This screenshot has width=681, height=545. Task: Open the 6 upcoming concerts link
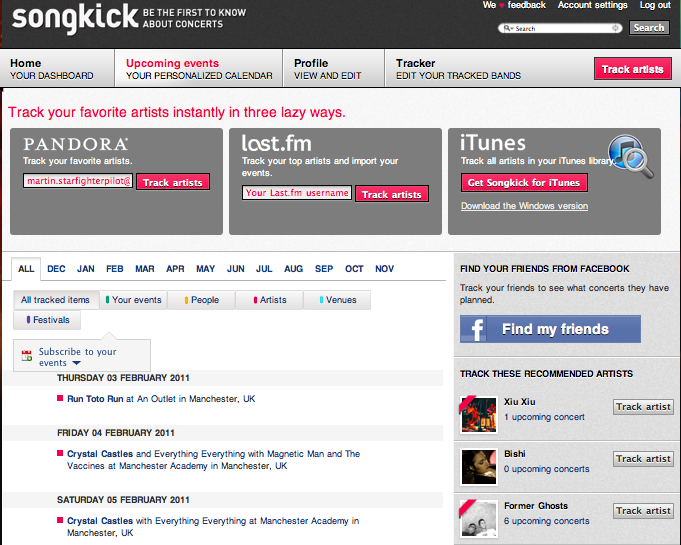point(547,521)
